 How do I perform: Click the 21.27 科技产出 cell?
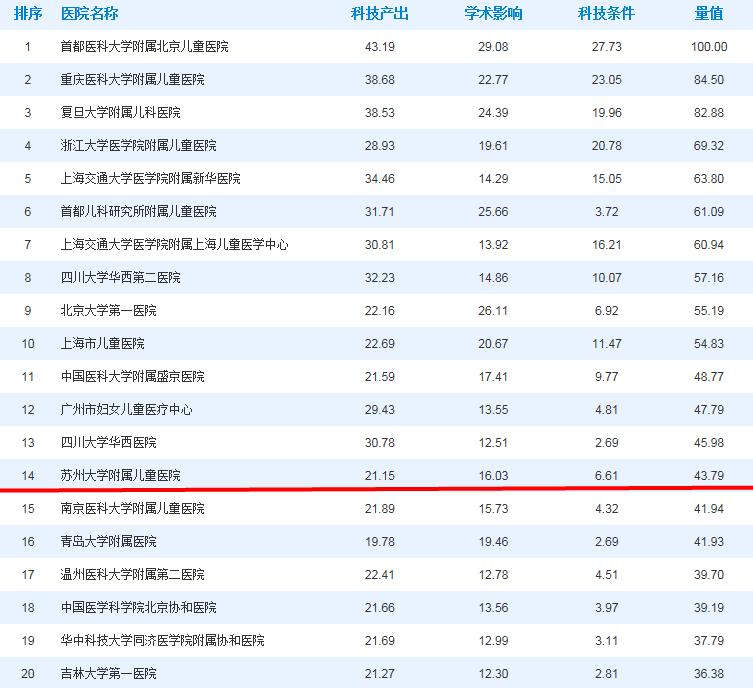(379, 674)
